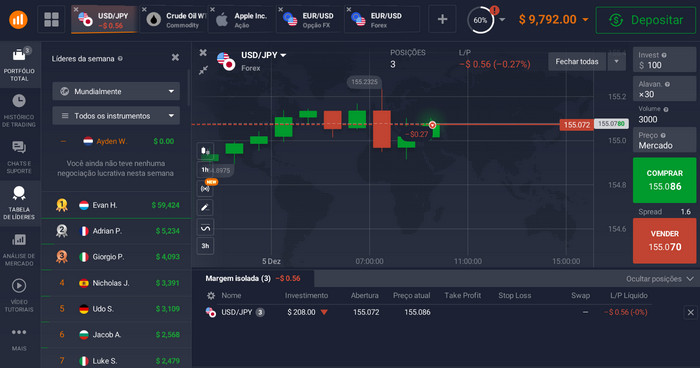Select leader Adrian P. row

click(x=116, y=231)
